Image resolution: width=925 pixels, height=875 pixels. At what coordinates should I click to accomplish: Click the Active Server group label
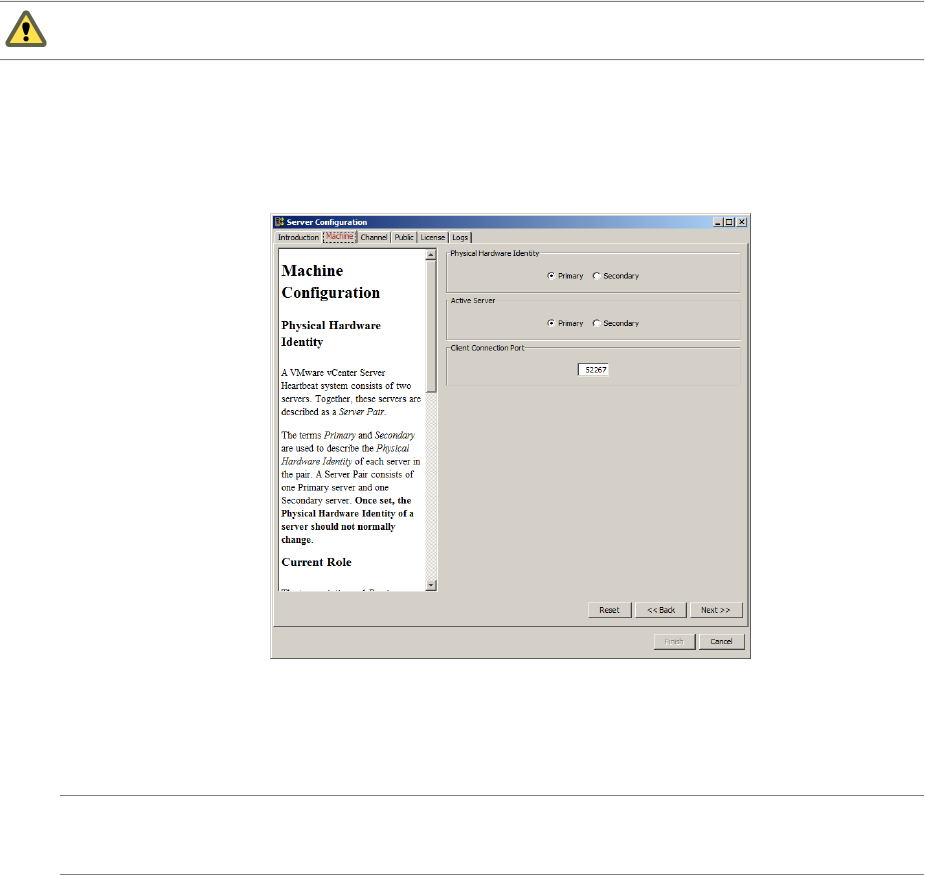point(473,300)
